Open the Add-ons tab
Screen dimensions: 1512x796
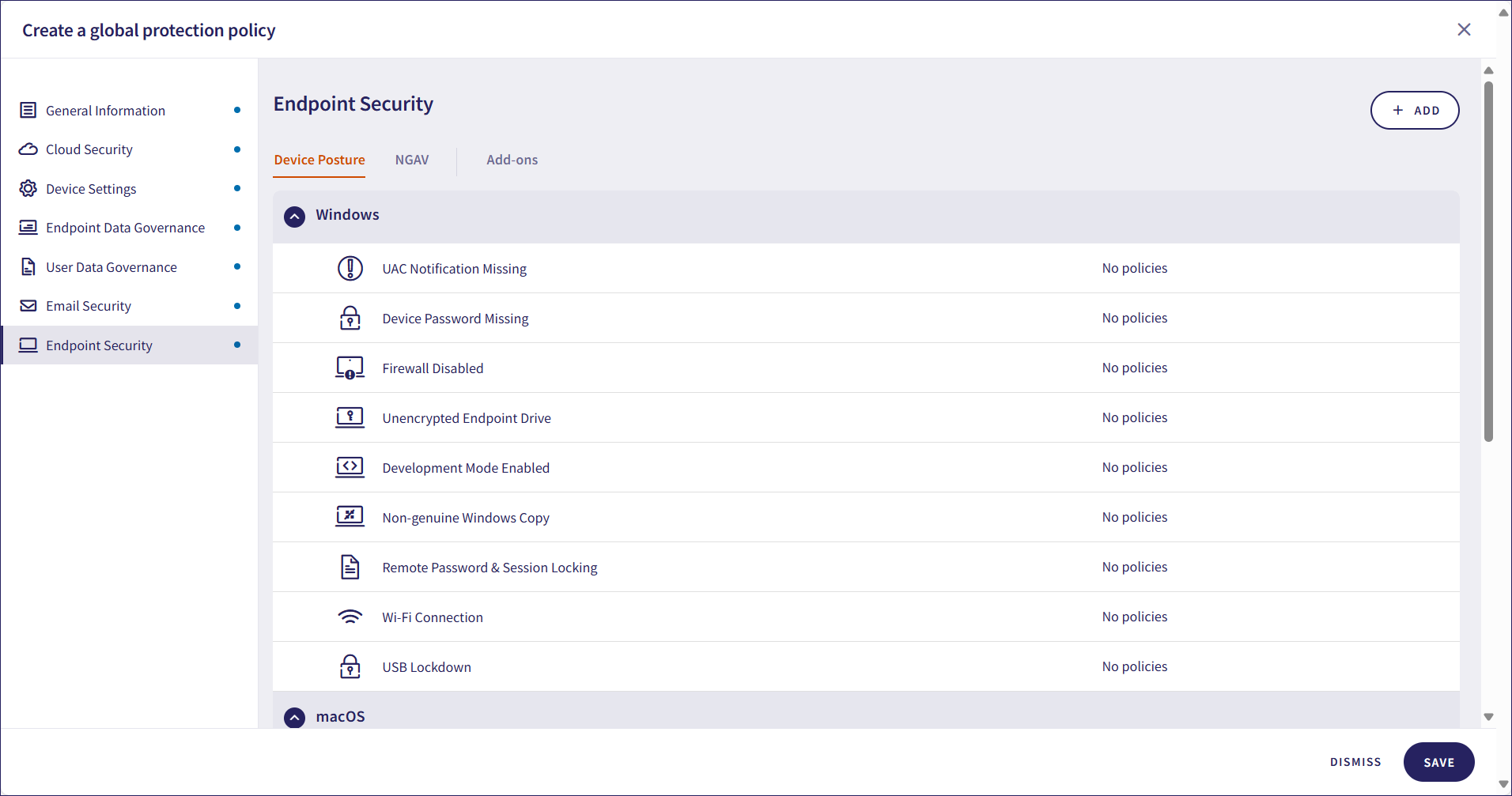coord(512,160)
